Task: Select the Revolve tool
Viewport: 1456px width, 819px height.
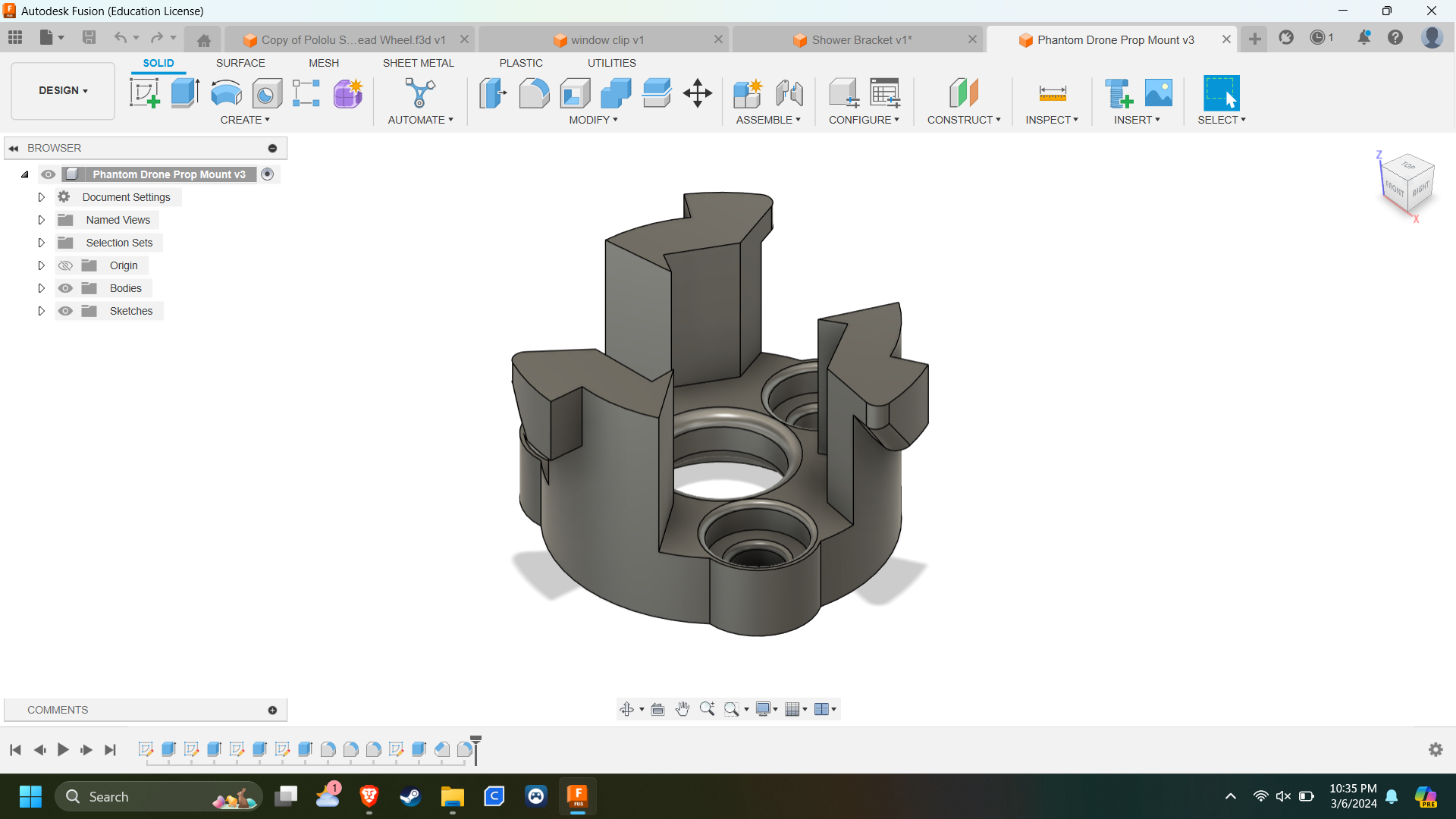Action: [x=226, y=93]
